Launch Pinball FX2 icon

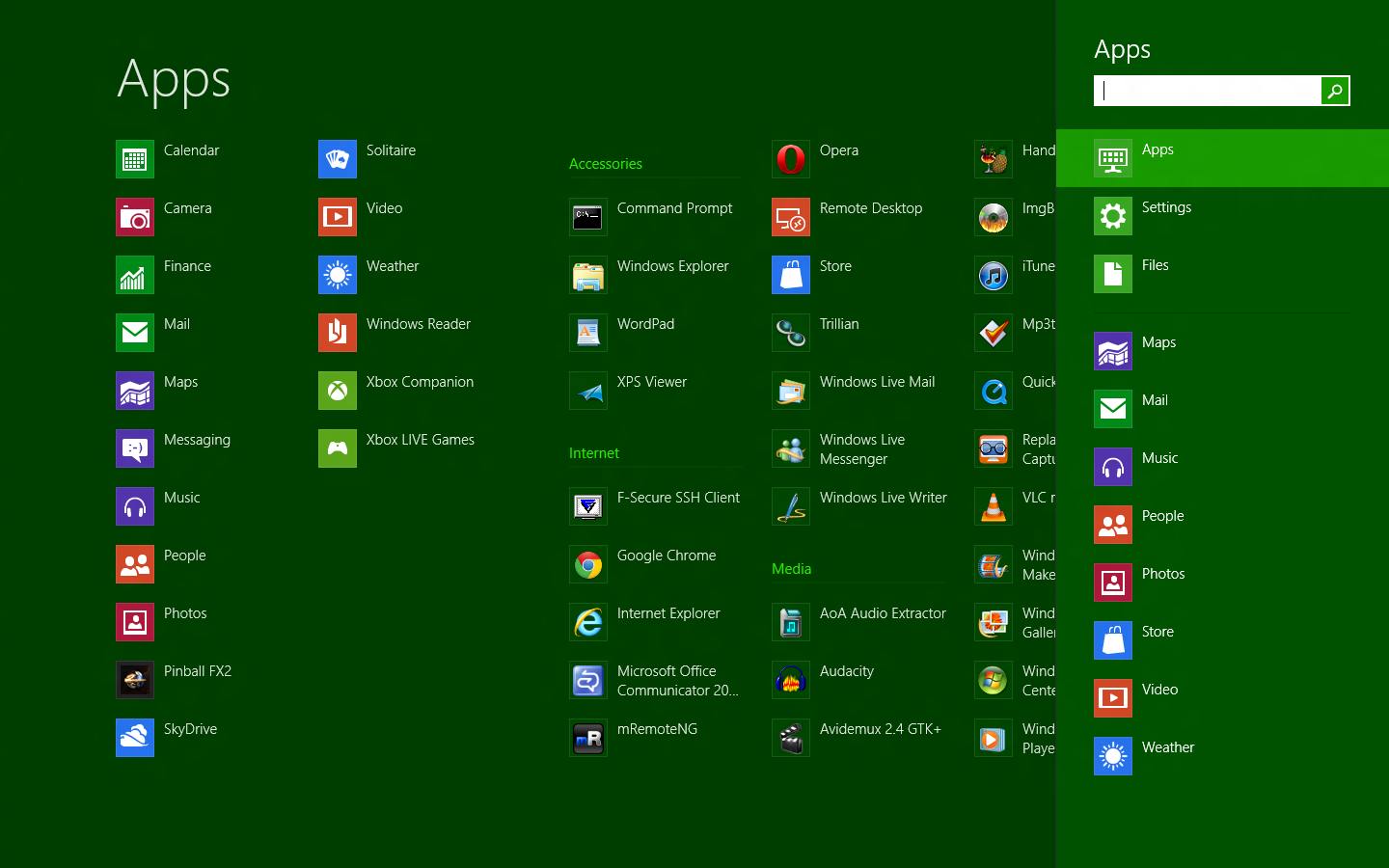tap(135, 680)
